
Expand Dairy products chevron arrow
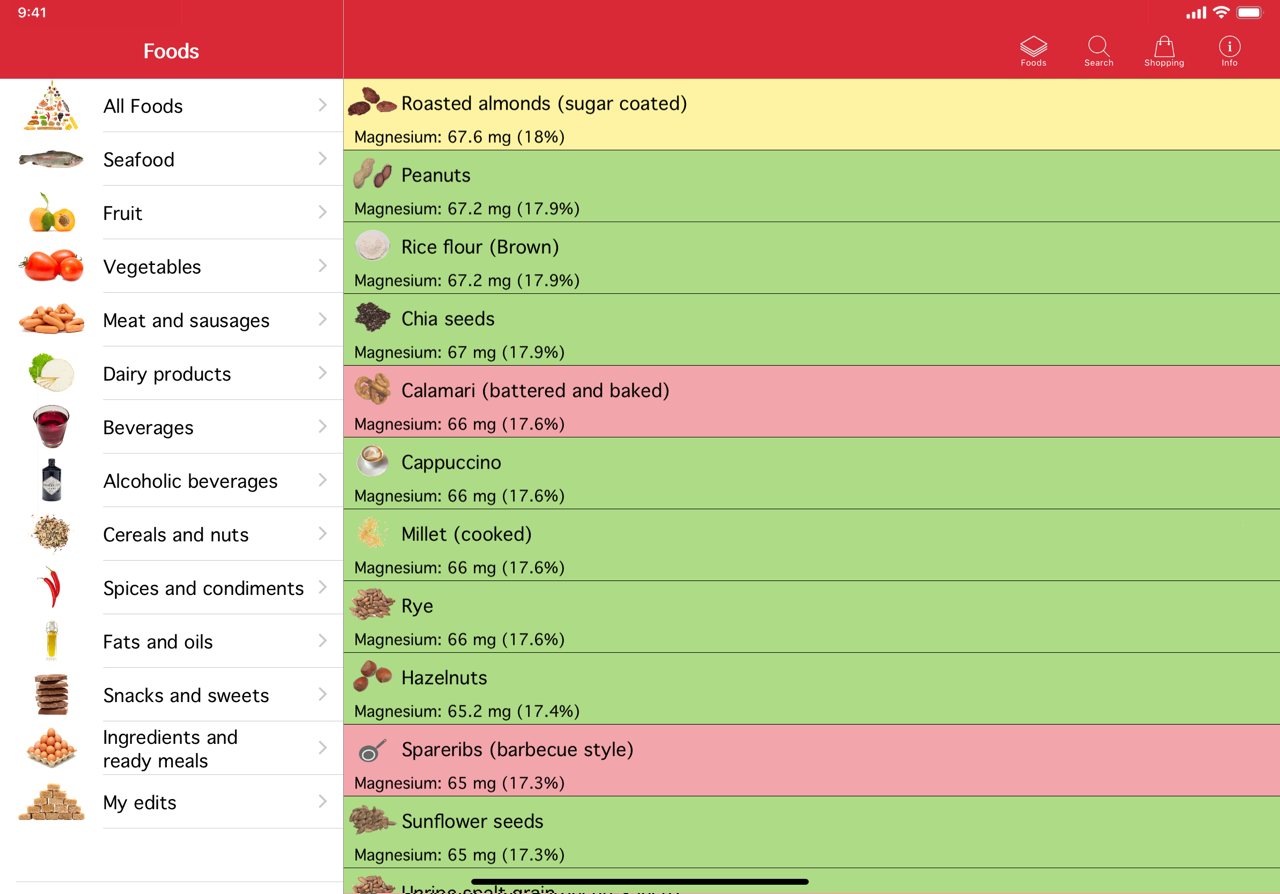322,373
